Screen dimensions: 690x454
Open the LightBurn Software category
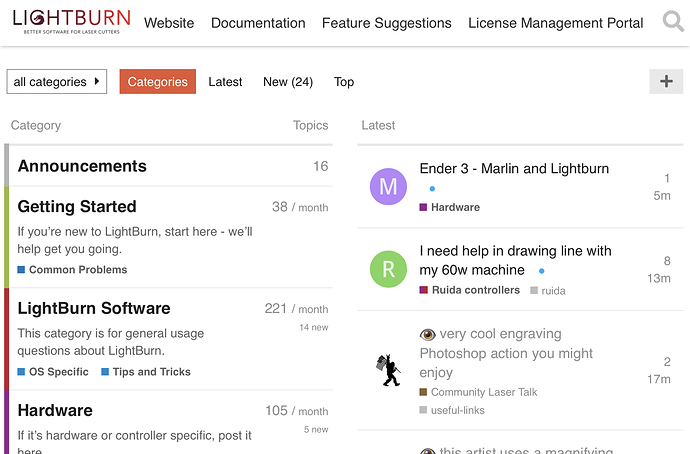pyautogui.click(x=94, y=308)
